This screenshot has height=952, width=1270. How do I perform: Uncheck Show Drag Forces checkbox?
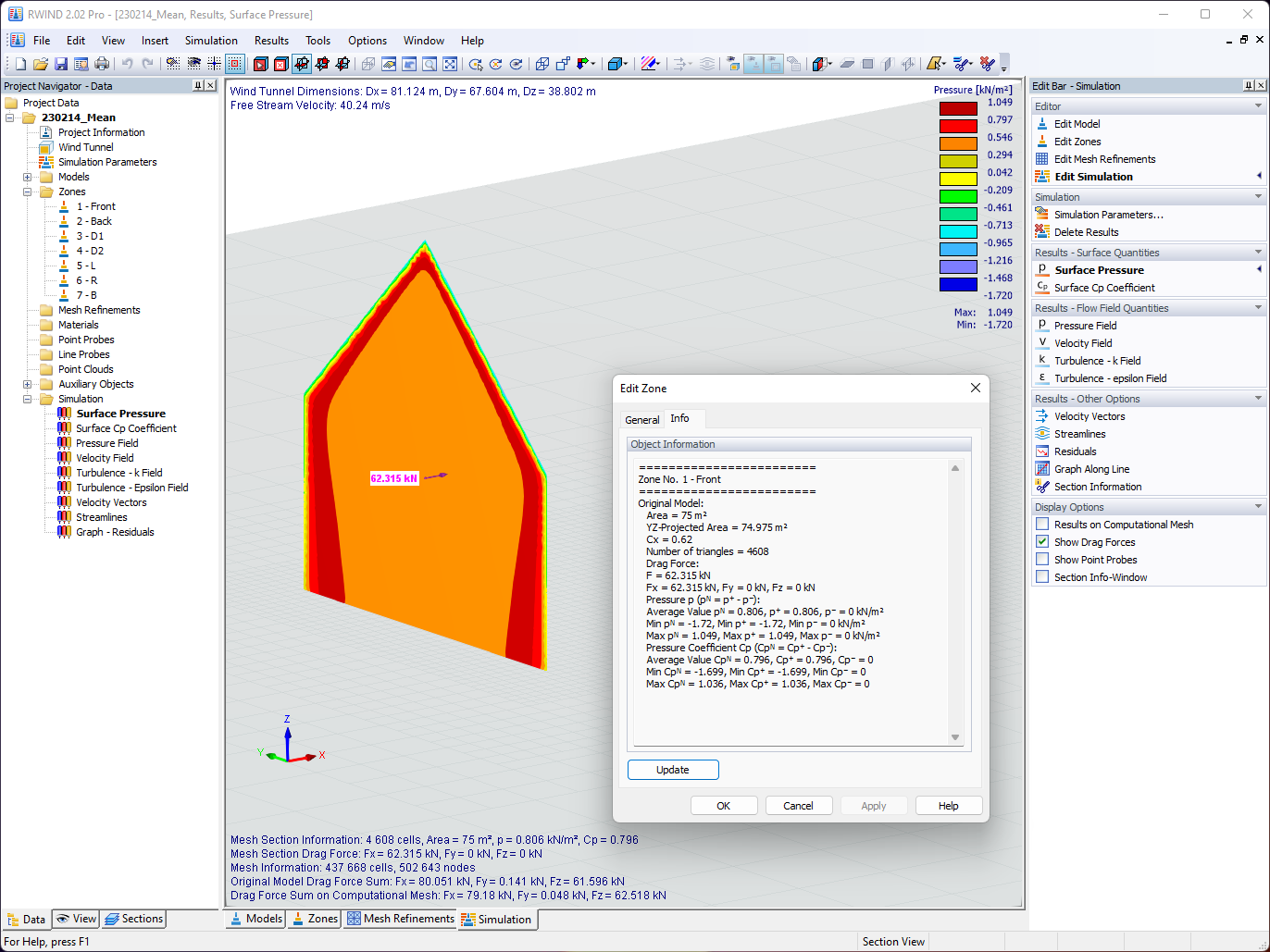click(x=1042, y=542)
